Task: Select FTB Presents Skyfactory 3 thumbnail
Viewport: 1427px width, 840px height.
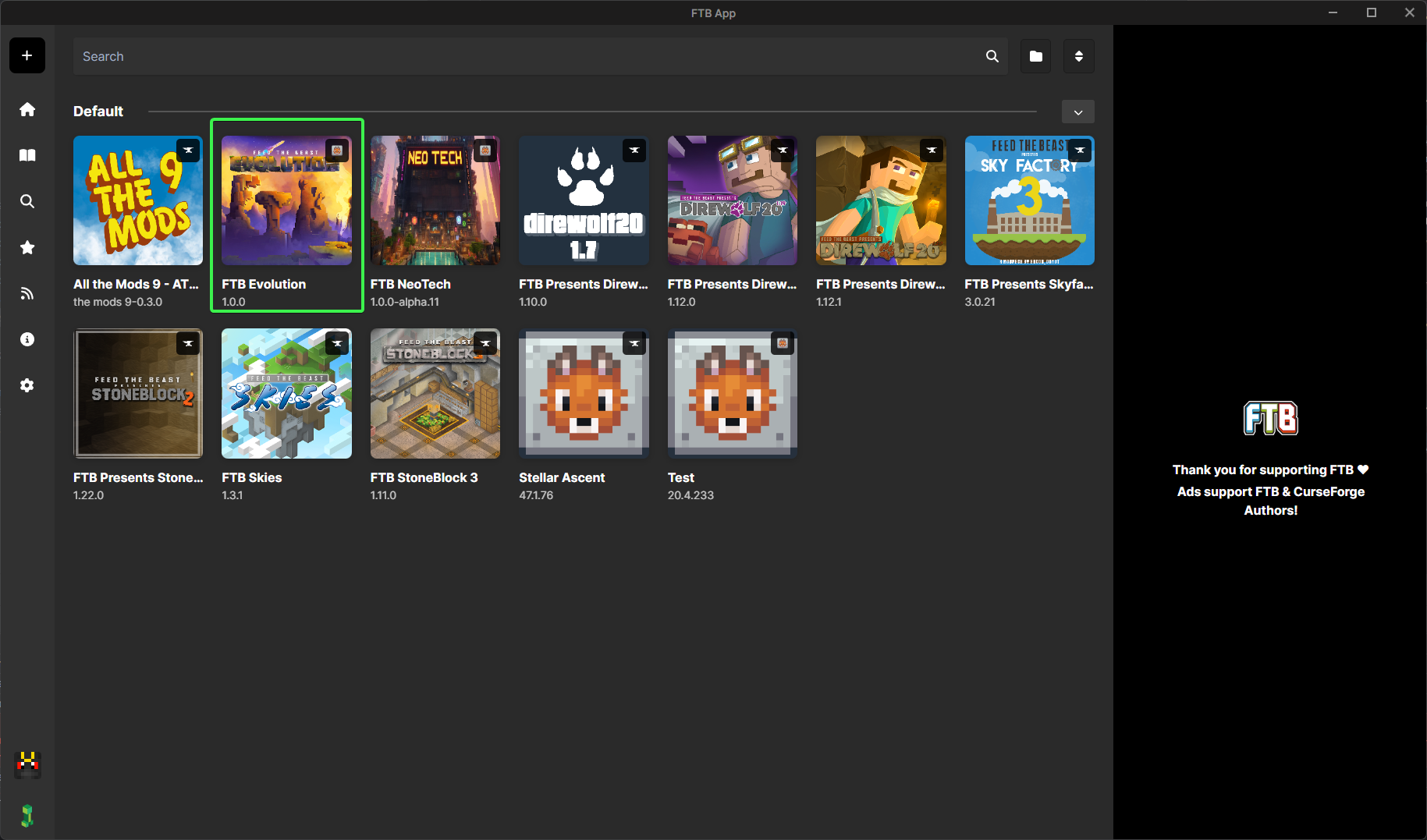Action: tap(1030, 200)
